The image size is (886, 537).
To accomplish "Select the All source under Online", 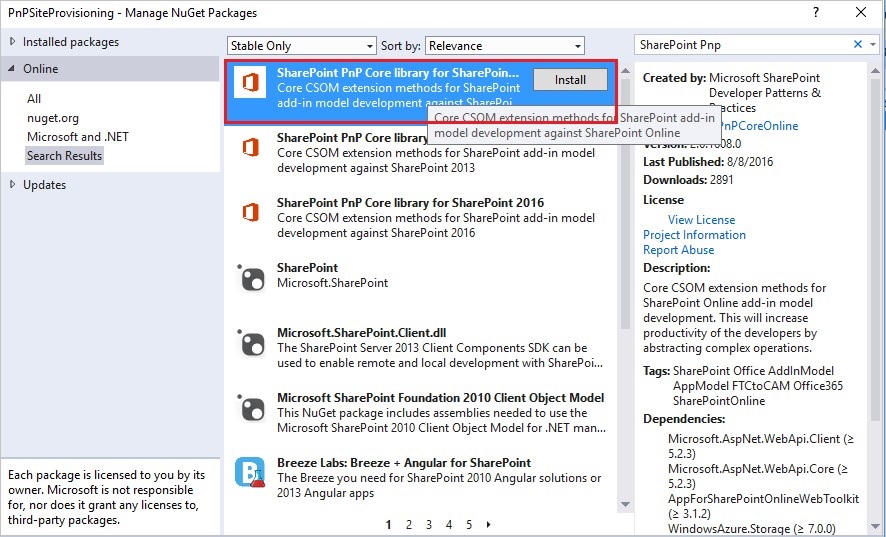I will tap(34, 98).
